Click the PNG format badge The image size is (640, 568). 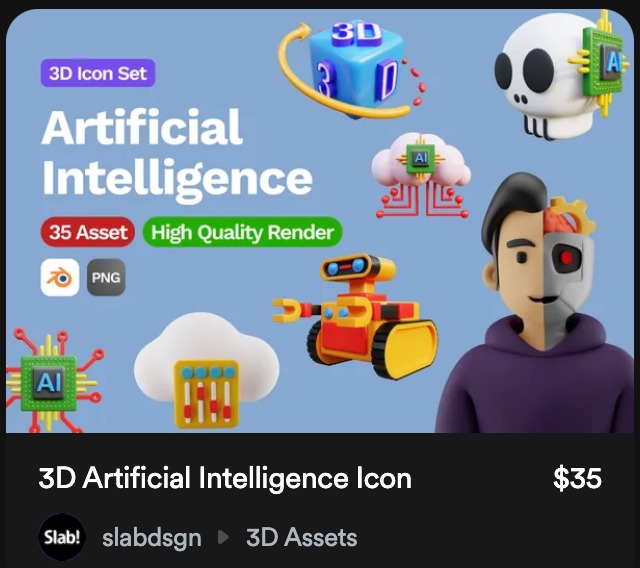106,277
